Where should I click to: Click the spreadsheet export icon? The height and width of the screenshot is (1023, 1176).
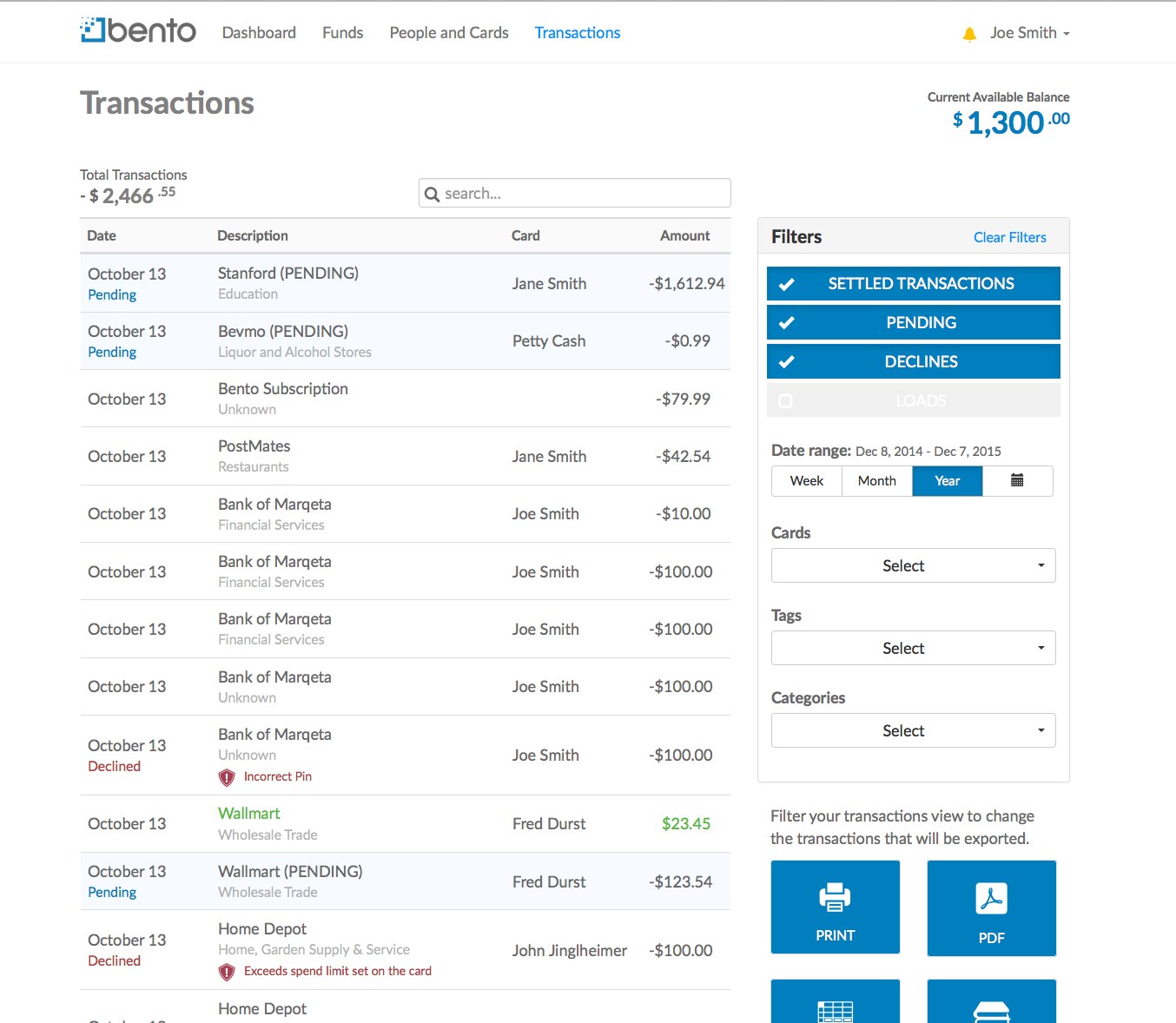click(835, 1012)
